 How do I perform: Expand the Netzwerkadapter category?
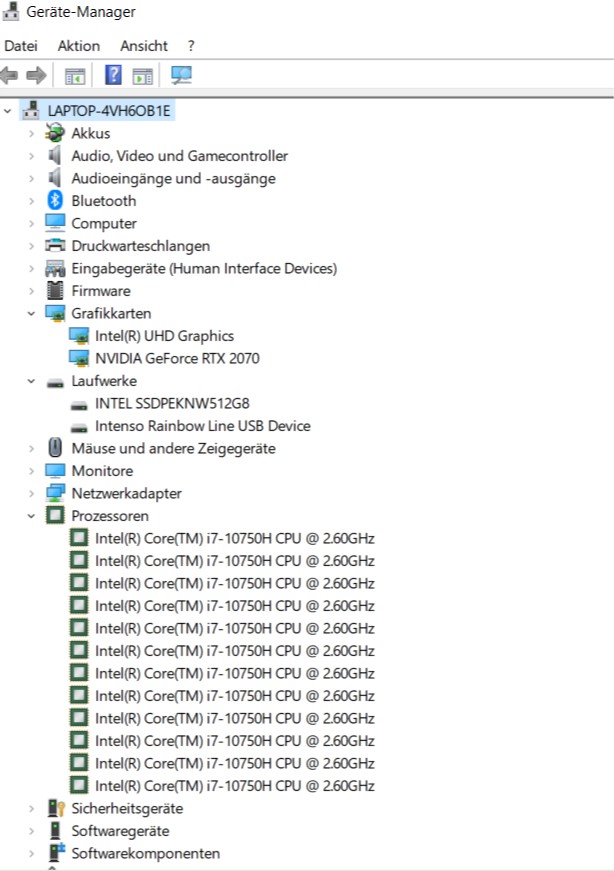(31, 493)
